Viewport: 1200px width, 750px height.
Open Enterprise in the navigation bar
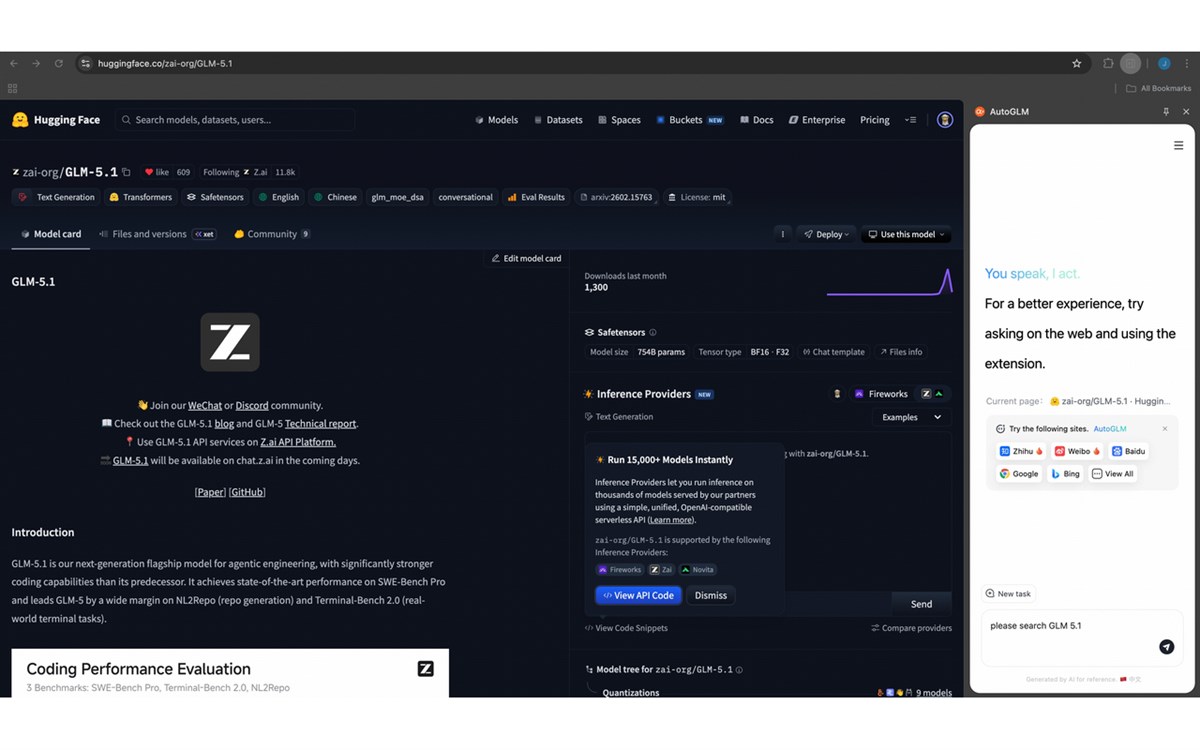coord(817,120)
